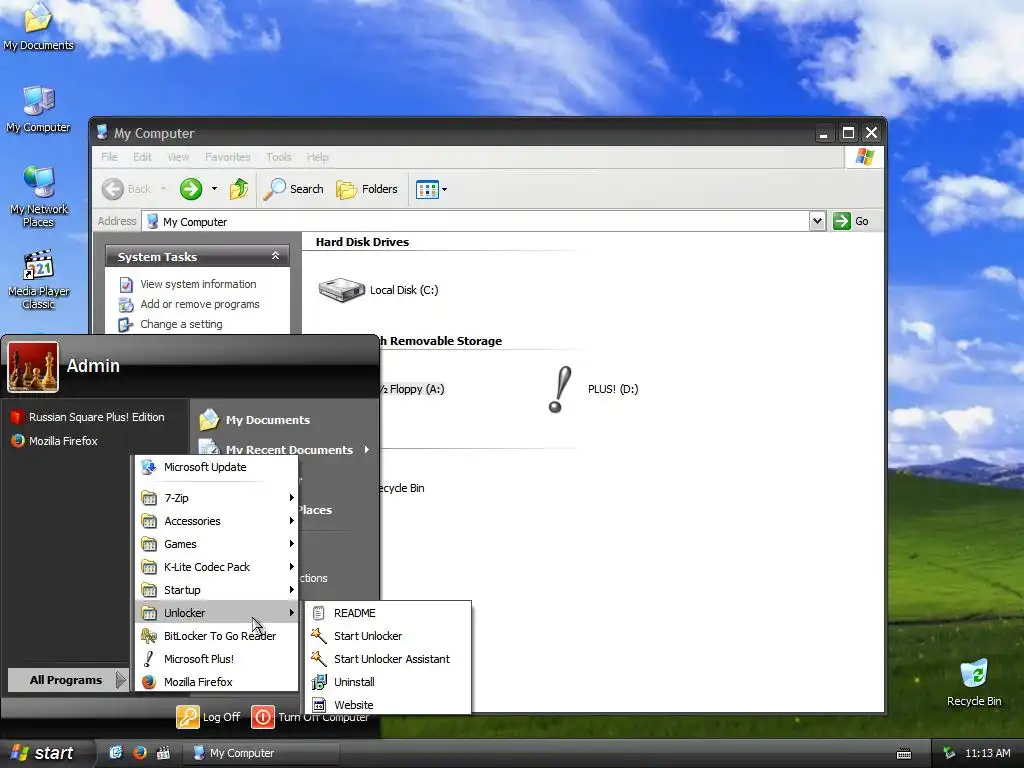This screenshot has width=1024, height=768.
Task: Launch BitLocker To Go Reader
Action: (x=216, y=636)
